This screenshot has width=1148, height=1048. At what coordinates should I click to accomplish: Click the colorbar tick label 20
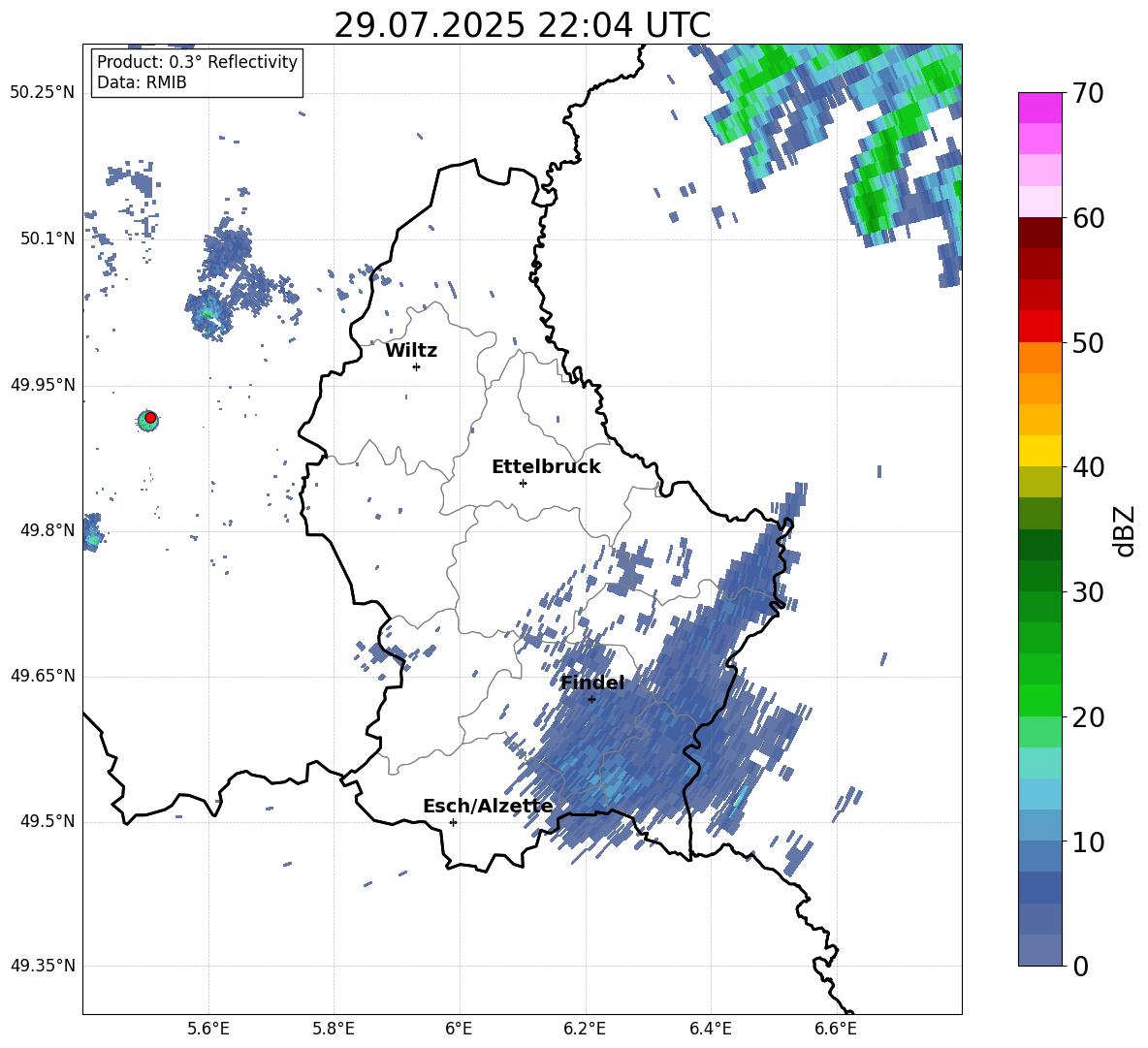[1088, 716]
